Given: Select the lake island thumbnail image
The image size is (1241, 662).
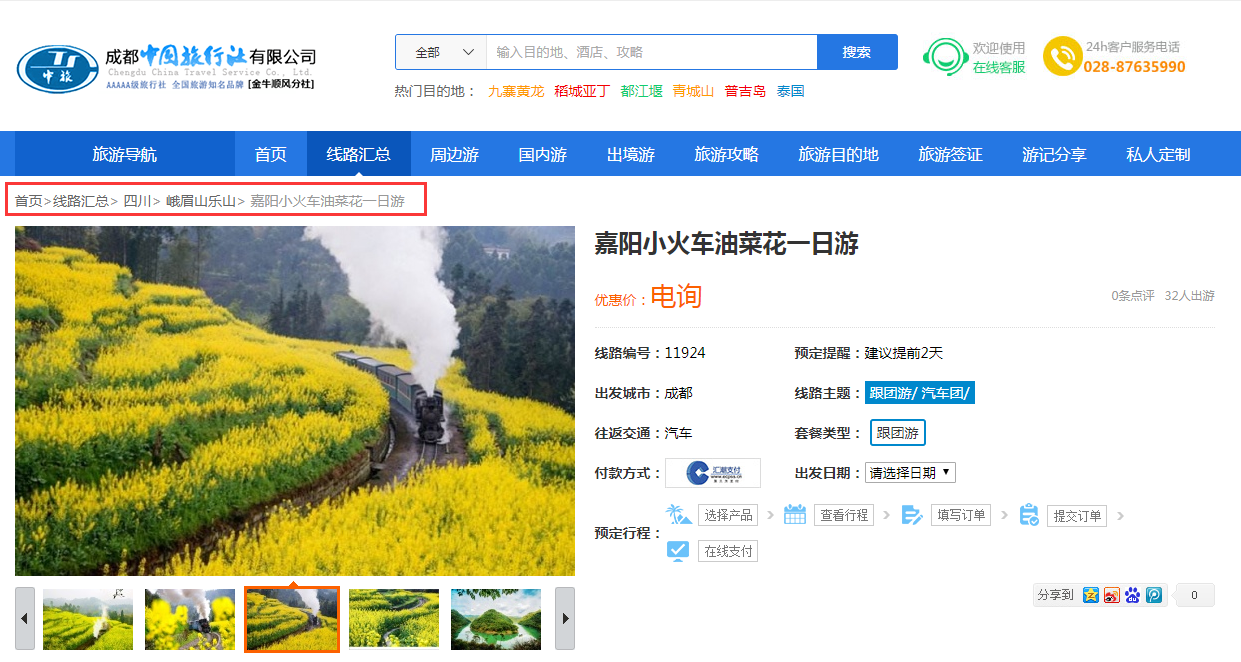Looking at the screenshot, I should [x=496, y=619].
